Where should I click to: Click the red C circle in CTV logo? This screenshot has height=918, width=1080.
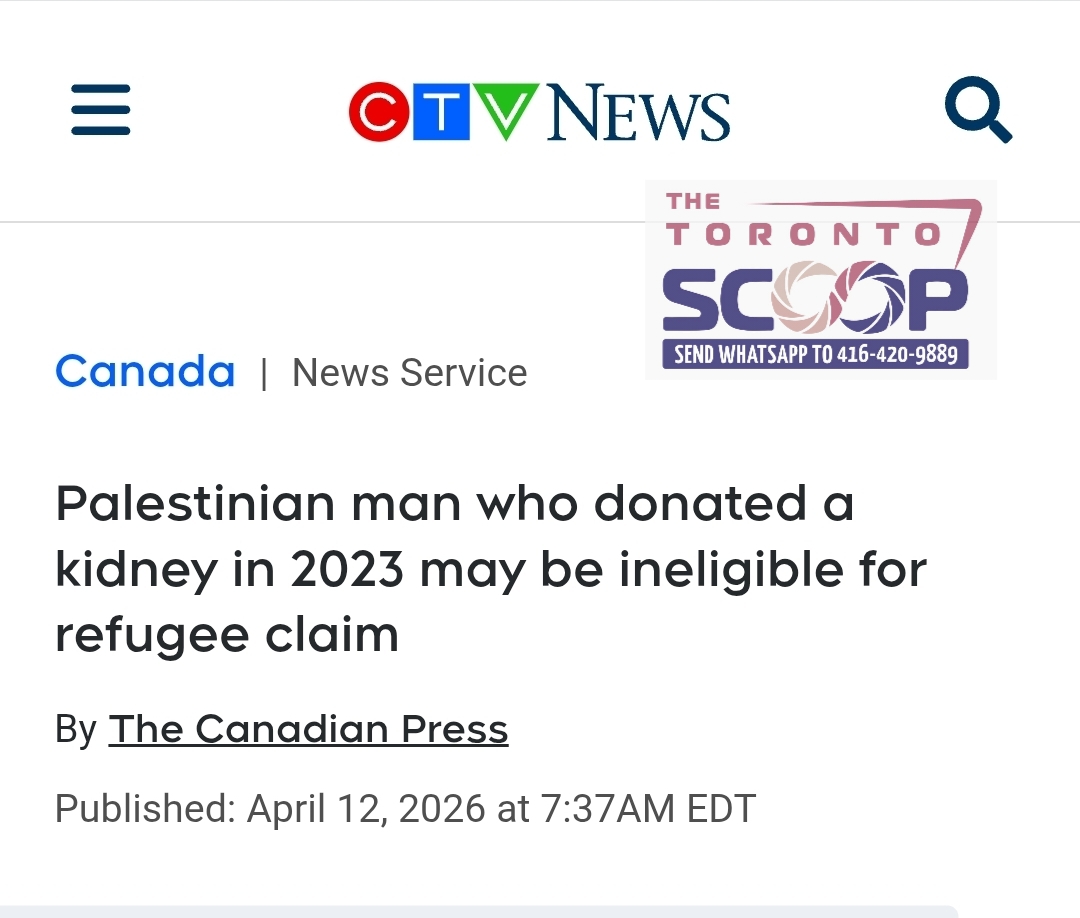point(378,112)
